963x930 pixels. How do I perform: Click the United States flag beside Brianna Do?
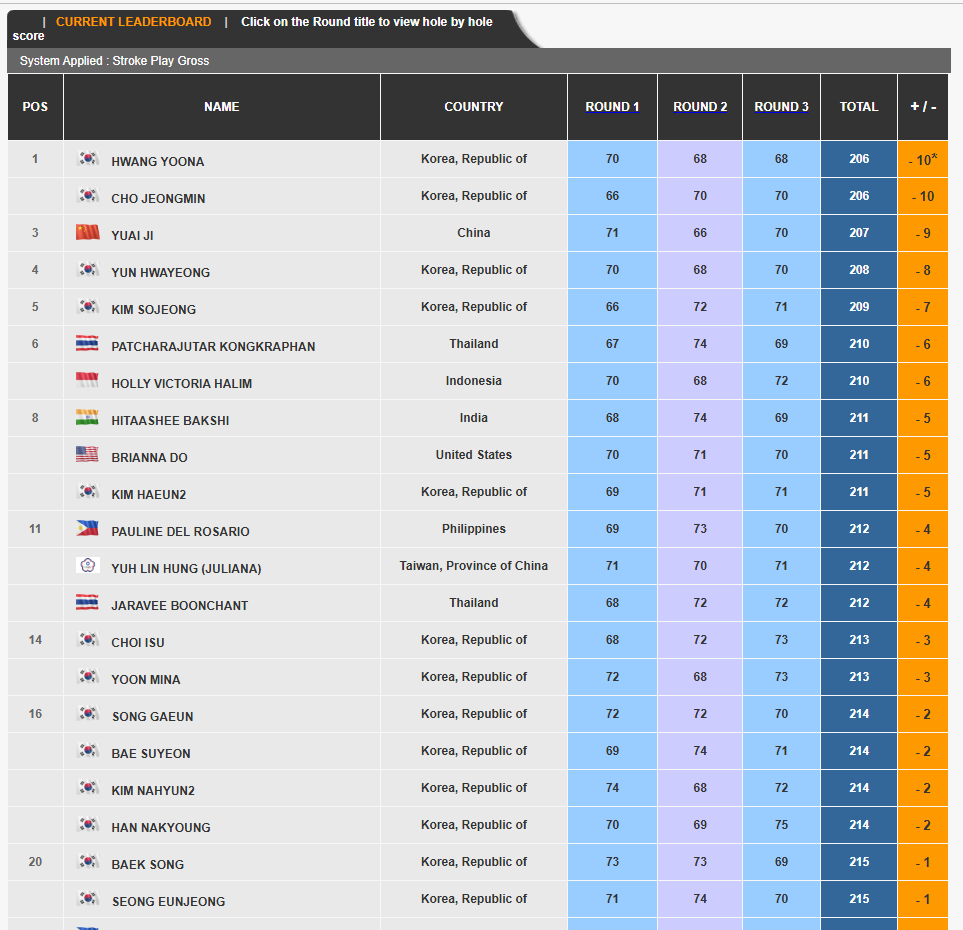[x=88, y=454]
